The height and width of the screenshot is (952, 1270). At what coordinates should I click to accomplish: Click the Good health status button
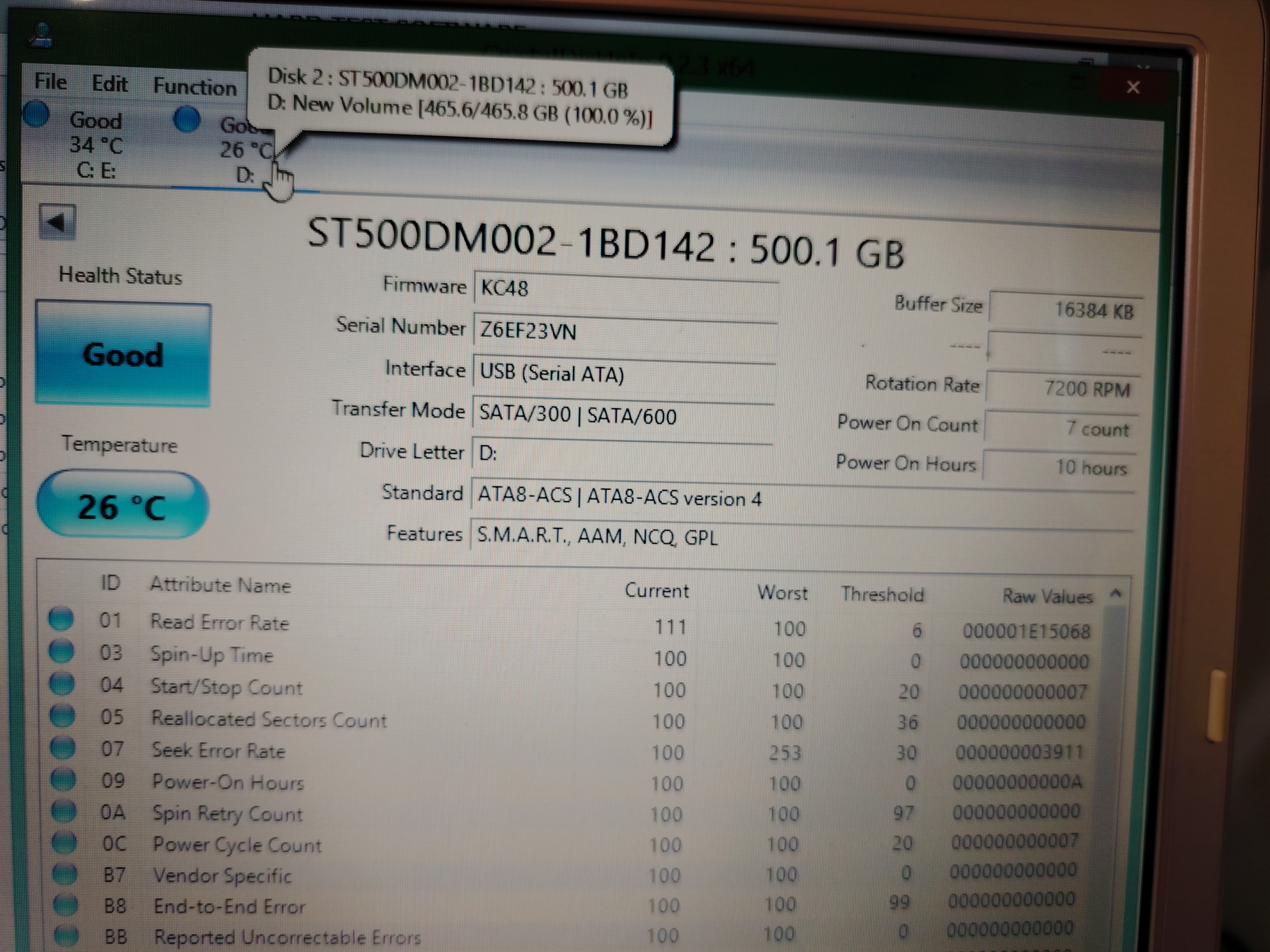(123, 355)
